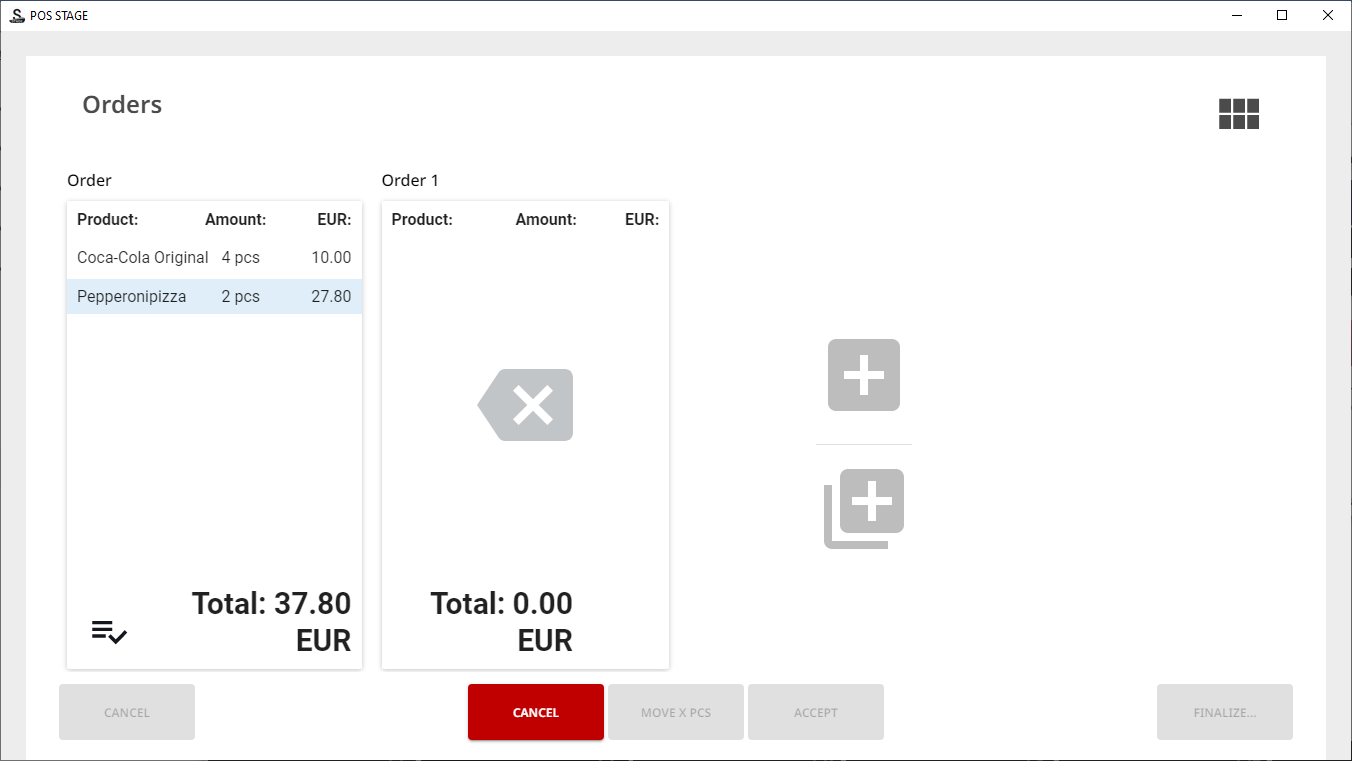Image resolution: width=1352 pixels, height=761 pixels.
Task: Click the grey CANCEL button at bottom left
Action: 127,712
